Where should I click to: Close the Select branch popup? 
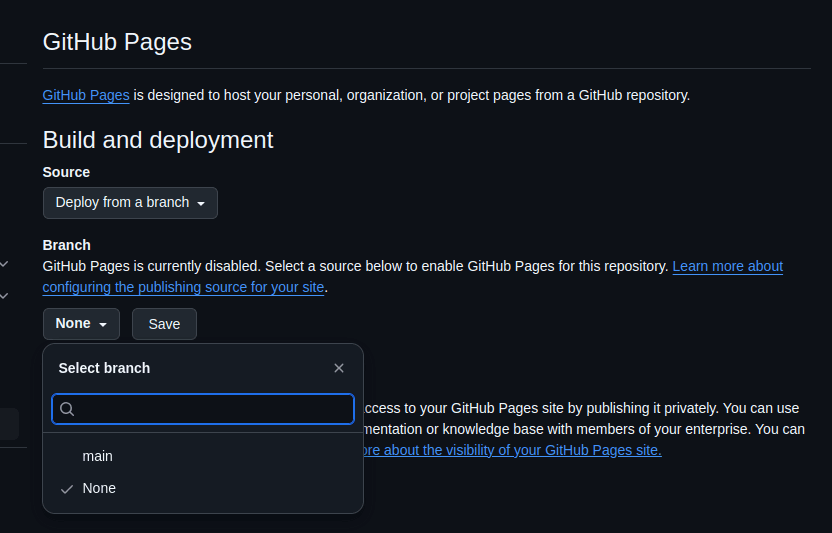tap(339, 368)
